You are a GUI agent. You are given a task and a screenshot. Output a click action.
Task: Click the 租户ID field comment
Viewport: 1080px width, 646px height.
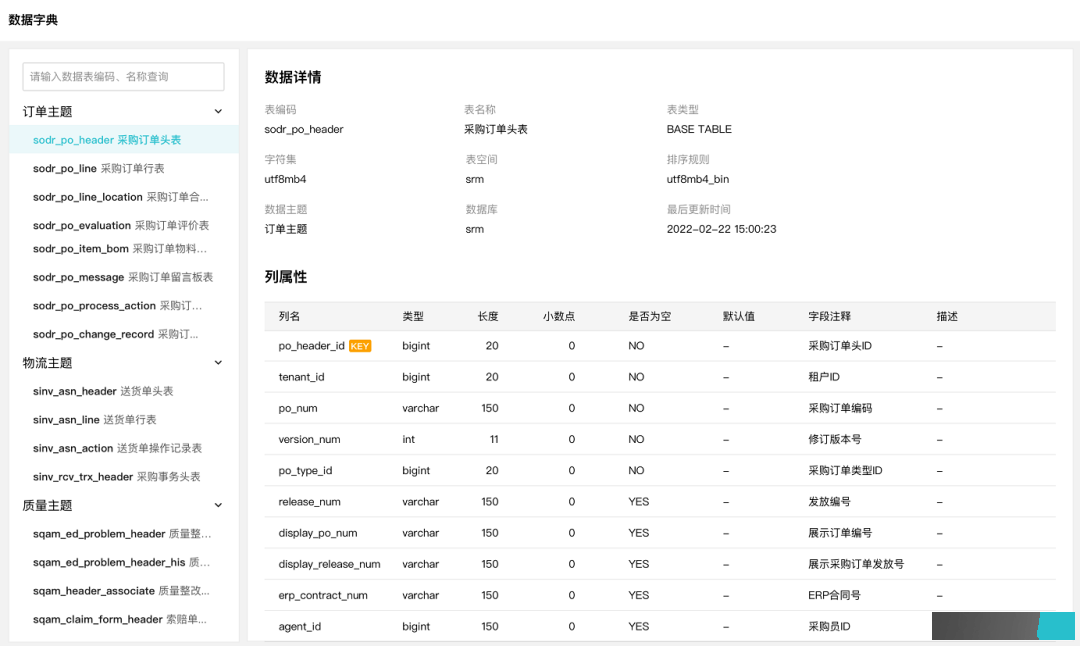pos(824,377)
